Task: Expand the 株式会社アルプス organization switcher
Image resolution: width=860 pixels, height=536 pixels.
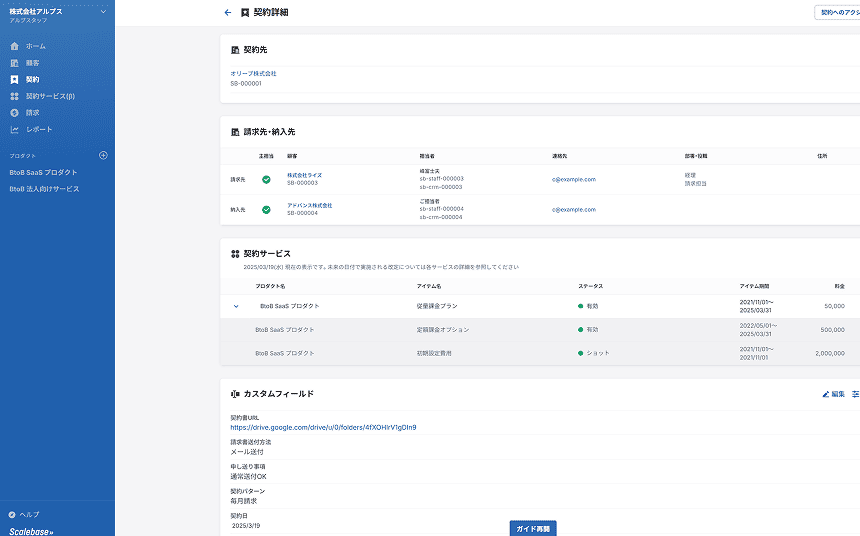Action: tap(103, 12)
